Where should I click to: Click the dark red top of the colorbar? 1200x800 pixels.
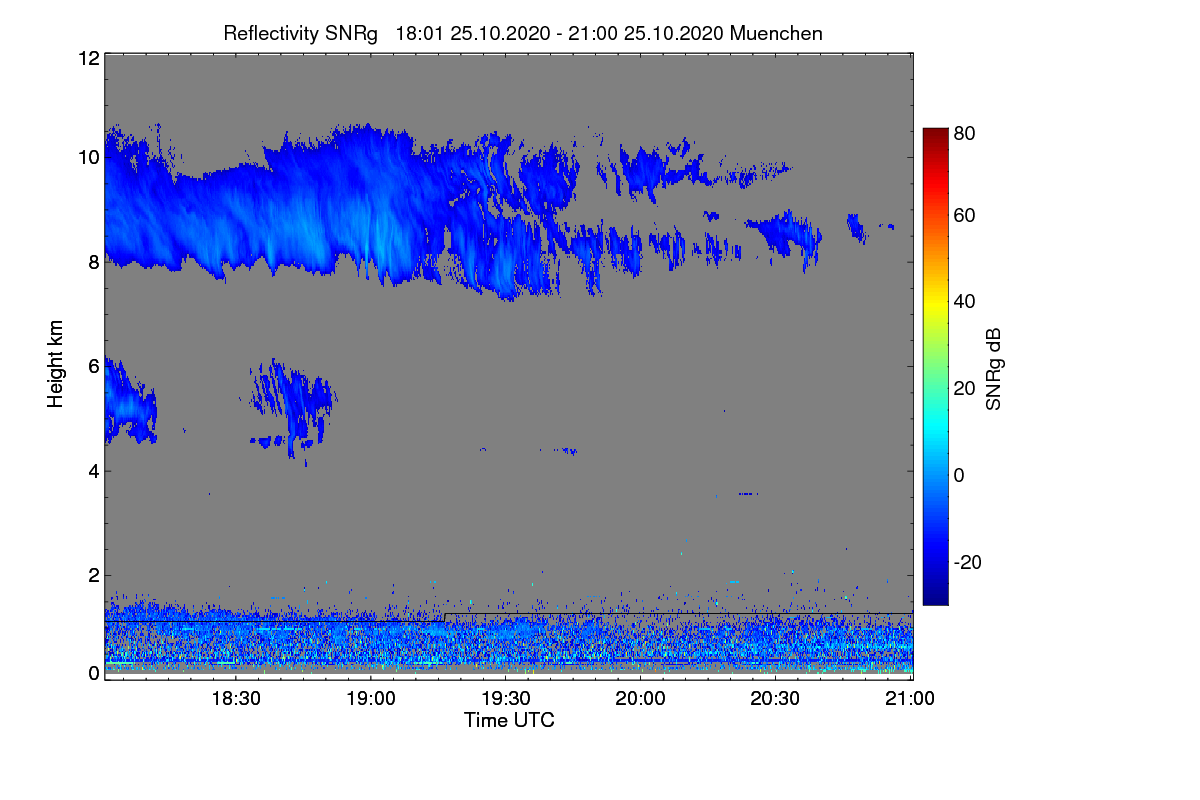pyautogui.click(x=934, y=135)
